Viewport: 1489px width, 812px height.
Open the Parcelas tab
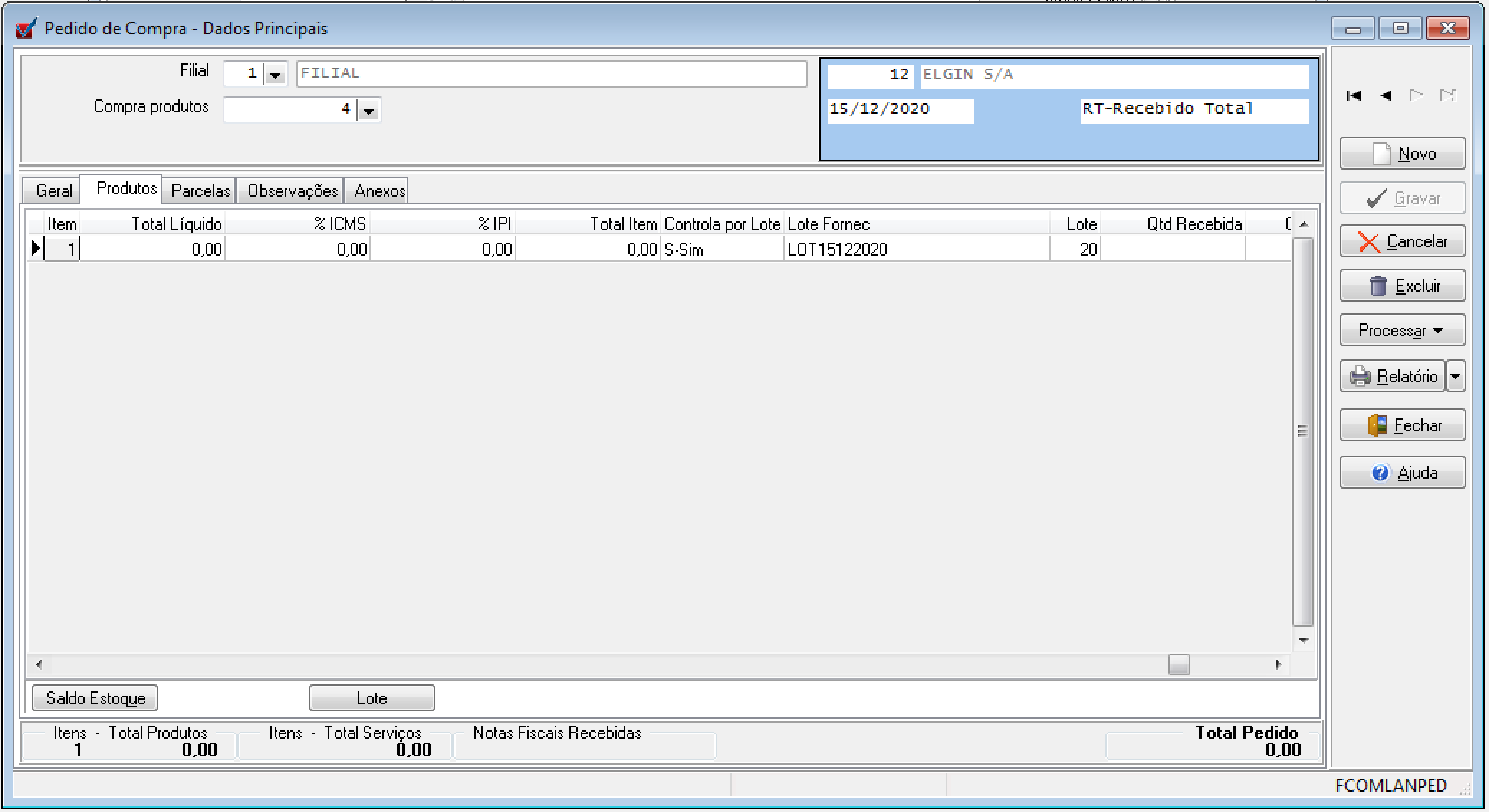click(200, 191)
